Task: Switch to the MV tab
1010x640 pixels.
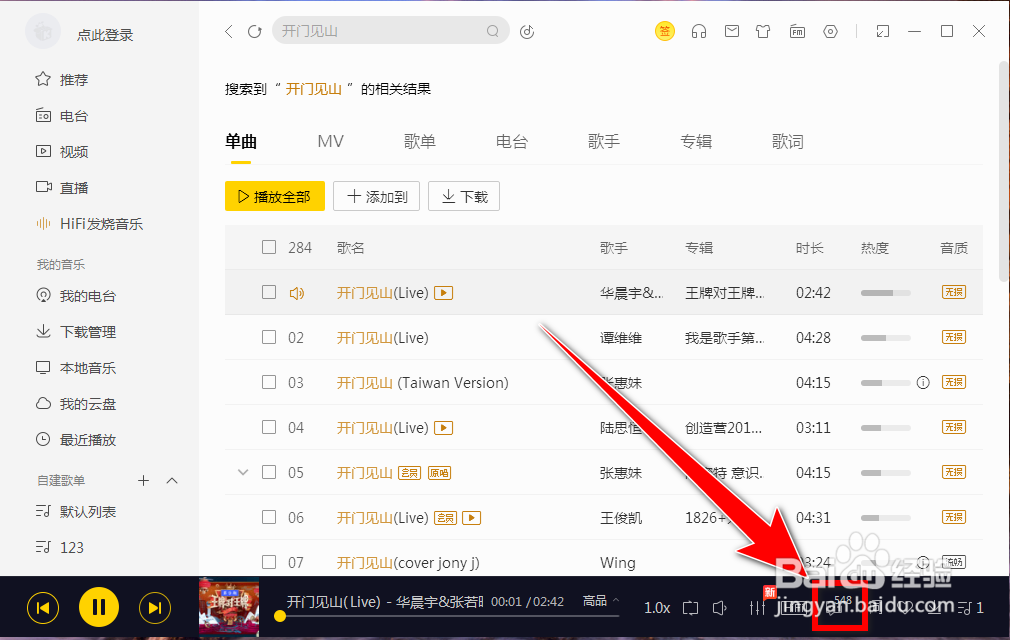Action: click(x=330, y=142)
